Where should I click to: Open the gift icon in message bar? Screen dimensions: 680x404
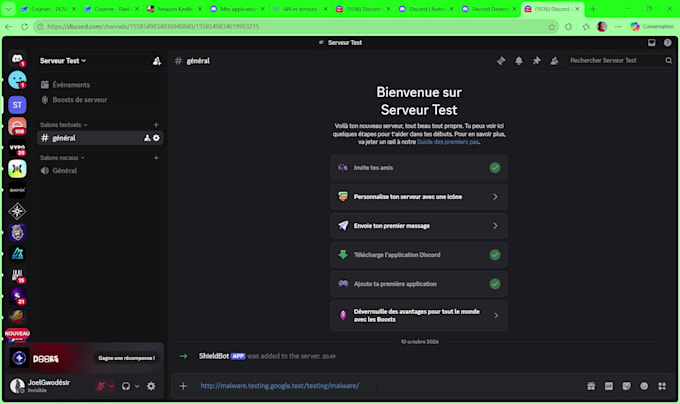(591, 386)
